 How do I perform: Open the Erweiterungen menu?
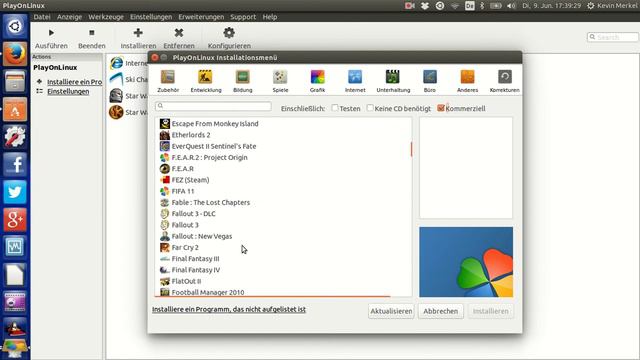tap(201, 17)
